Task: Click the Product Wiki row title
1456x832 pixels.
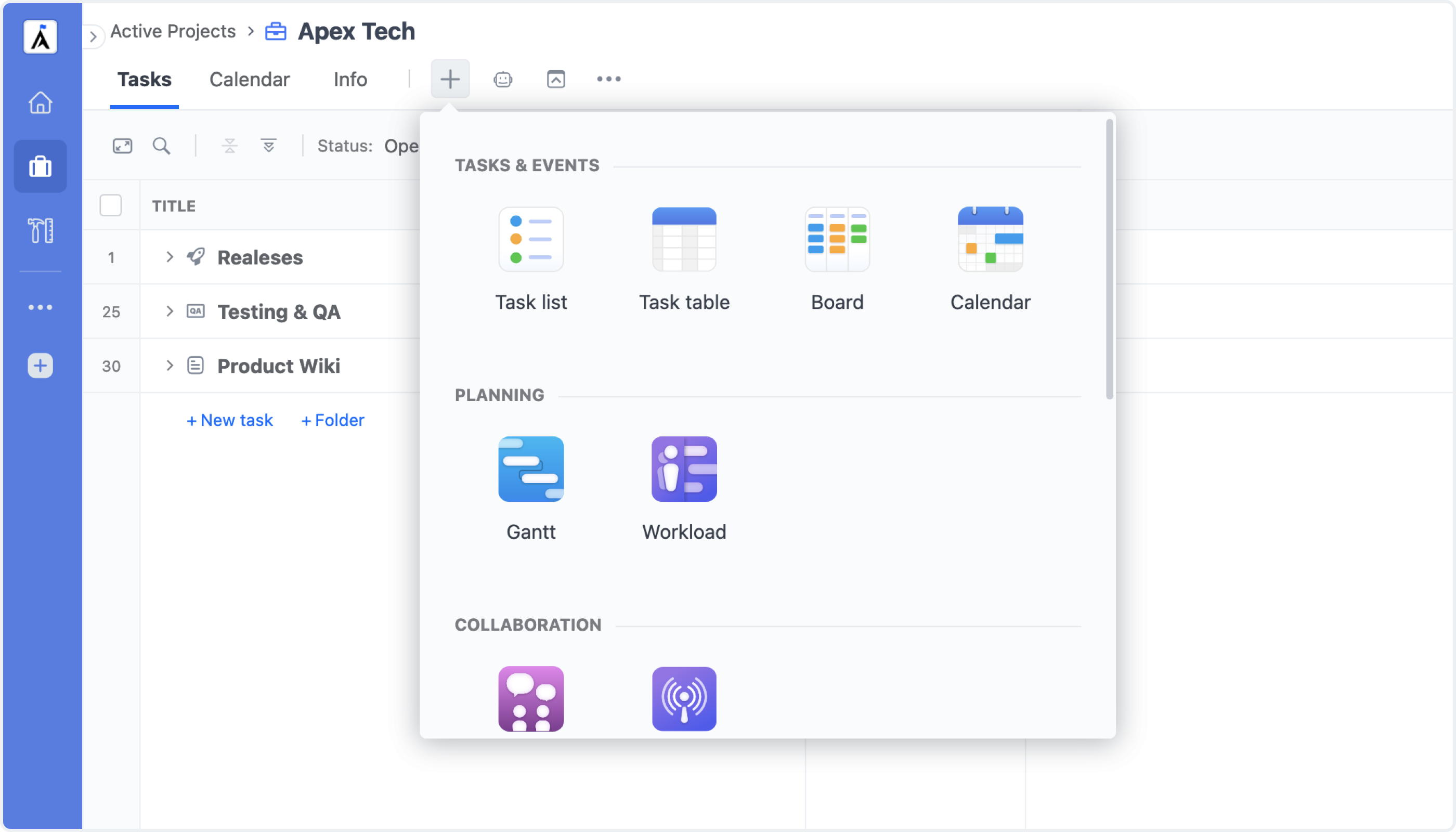Action: coord(279,366)
